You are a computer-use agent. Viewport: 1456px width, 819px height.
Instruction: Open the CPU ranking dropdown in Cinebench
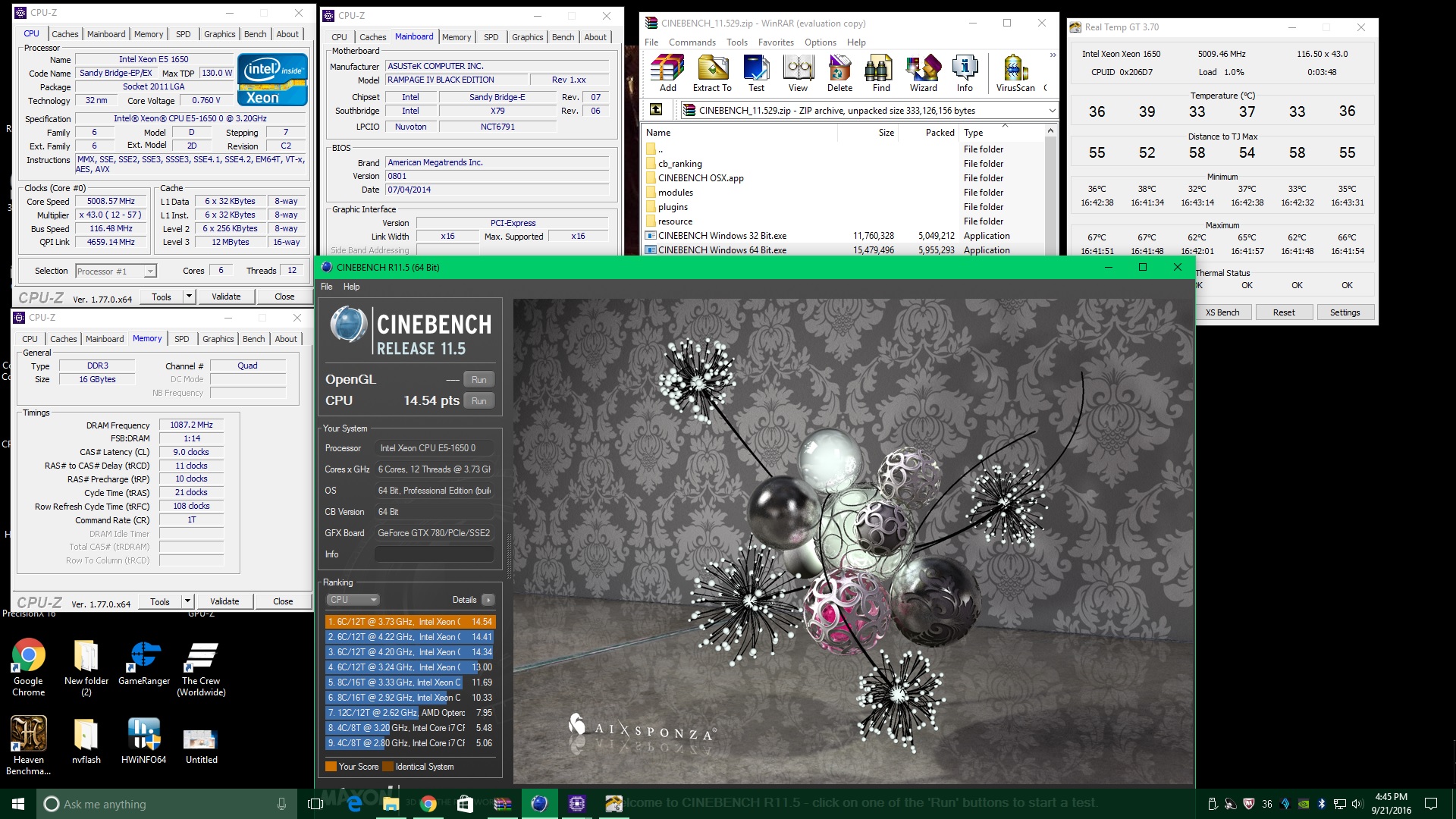353,600
